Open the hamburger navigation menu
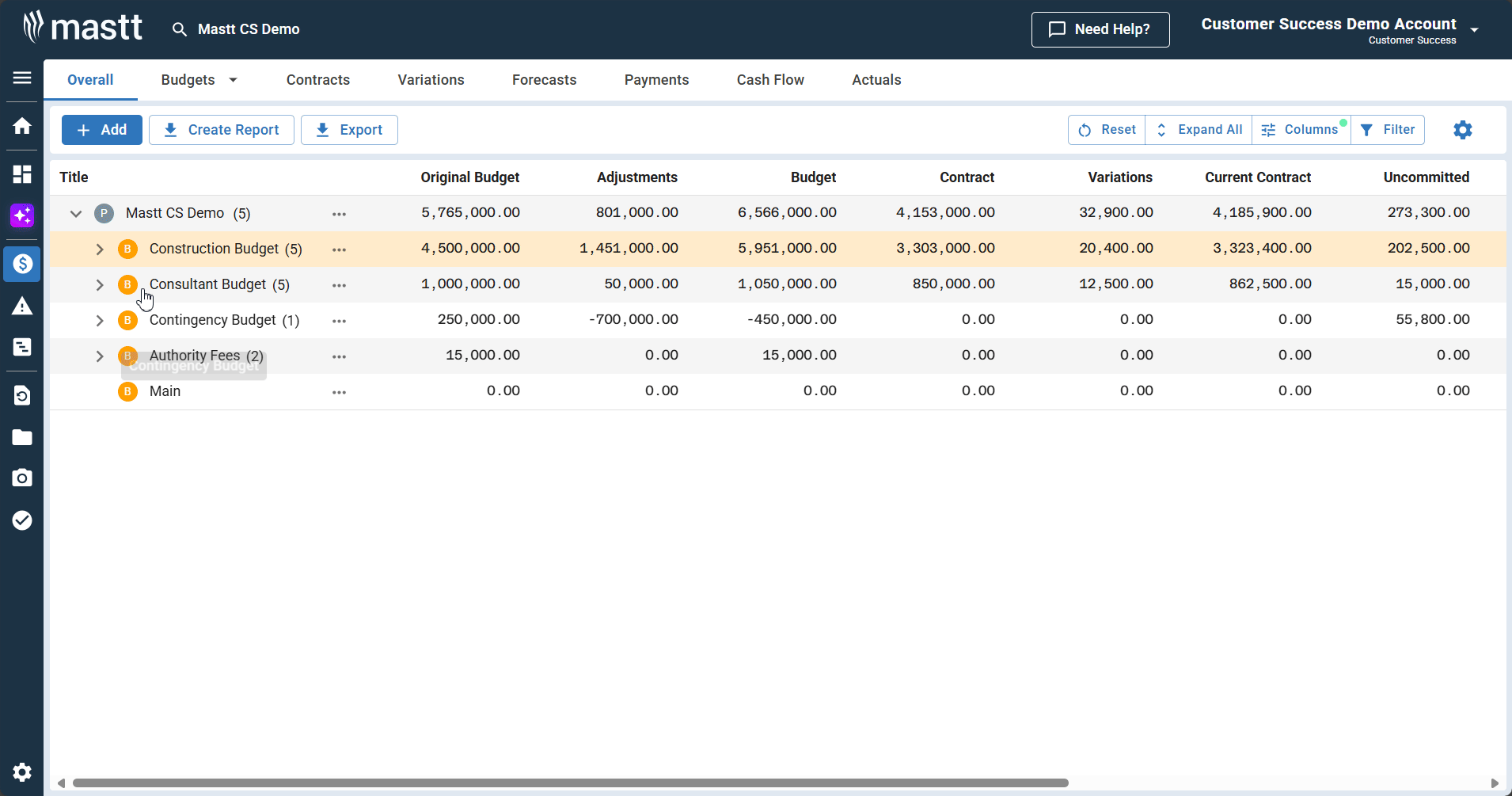The width and height of the screenshot is (1512, 796). pos(22,78)
